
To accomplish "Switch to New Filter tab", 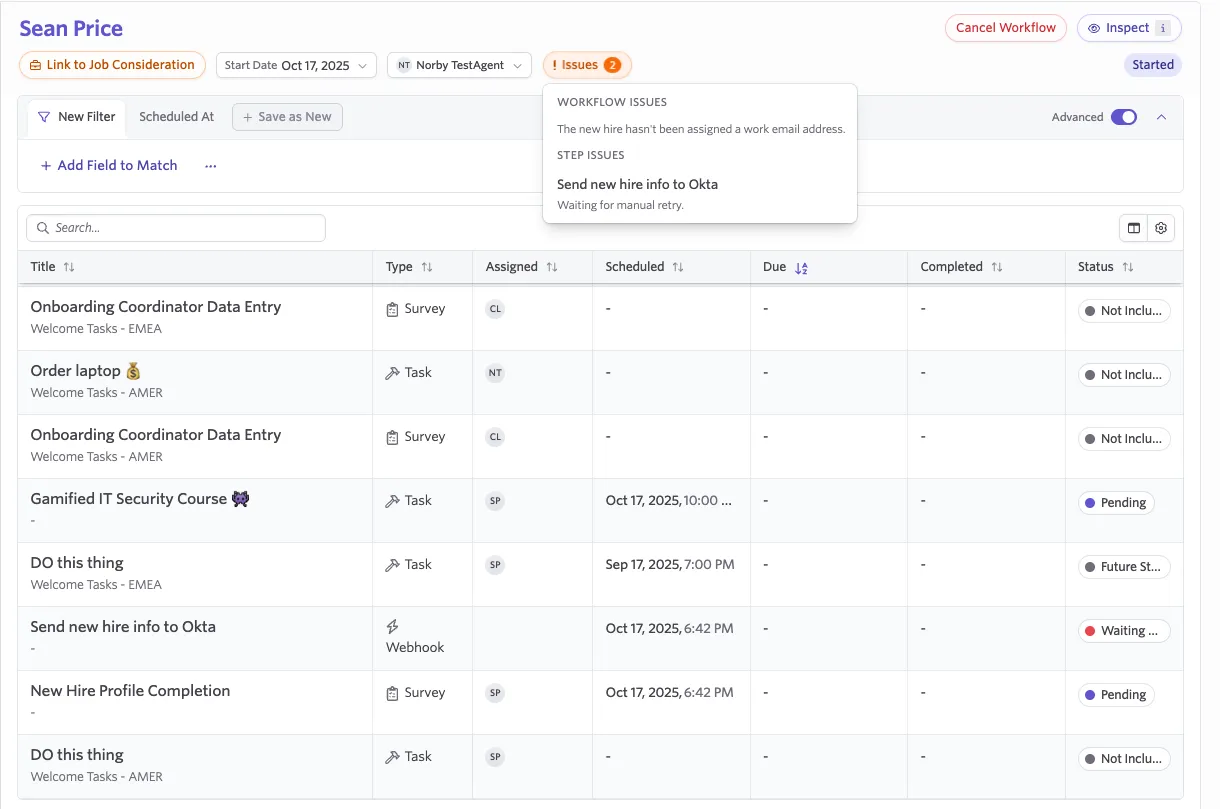I will pos(76,117).
